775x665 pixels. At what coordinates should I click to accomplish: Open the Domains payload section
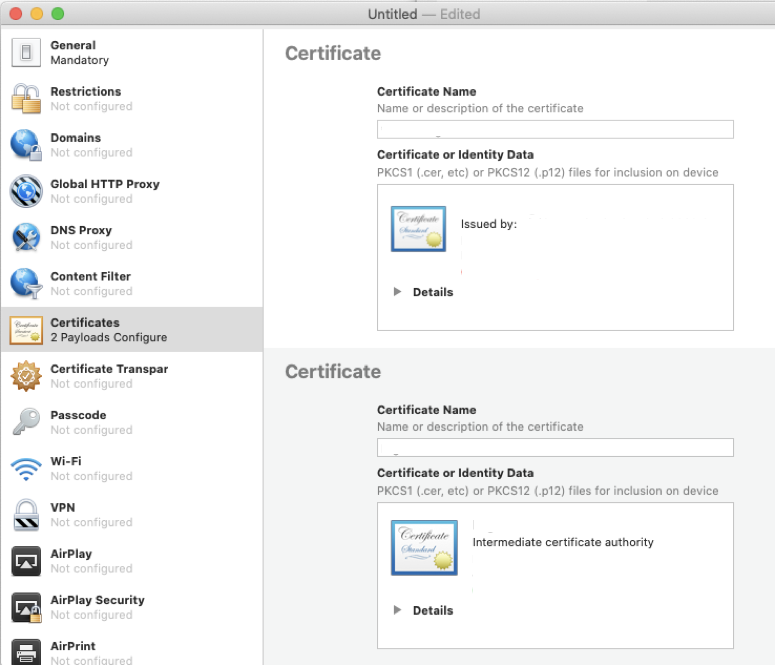pyautogui.click(x=131, y=145)
